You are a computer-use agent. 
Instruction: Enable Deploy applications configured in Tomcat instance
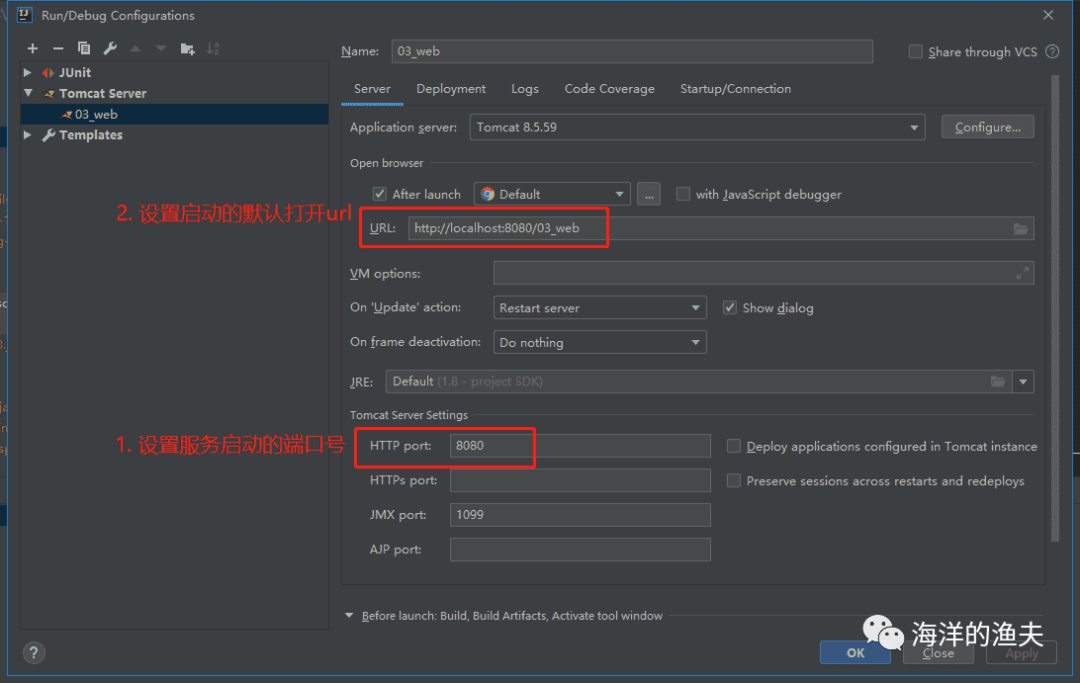(x=734, y=446)
